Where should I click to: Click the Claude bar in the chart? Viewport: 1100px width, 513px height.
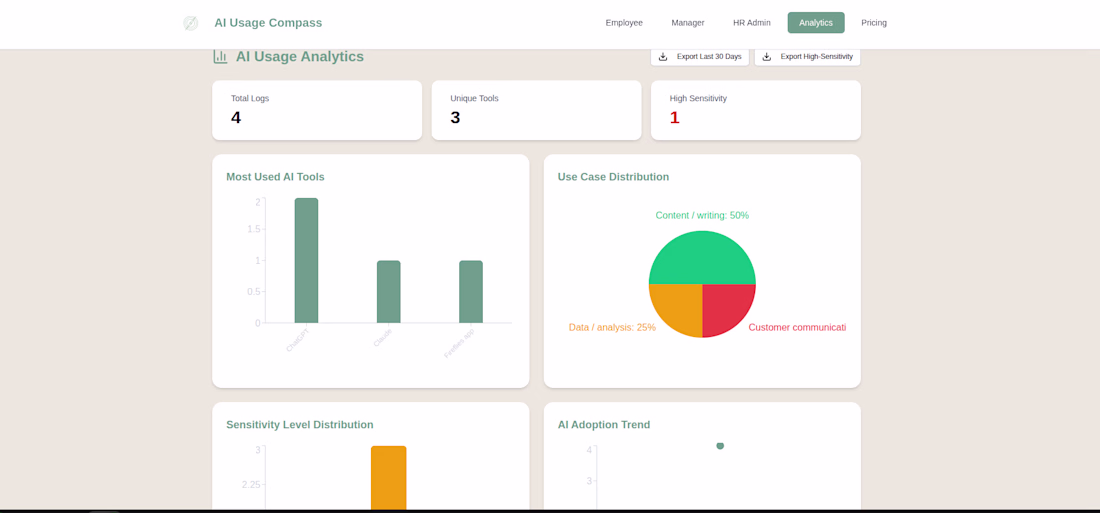[x=389, y=292]
